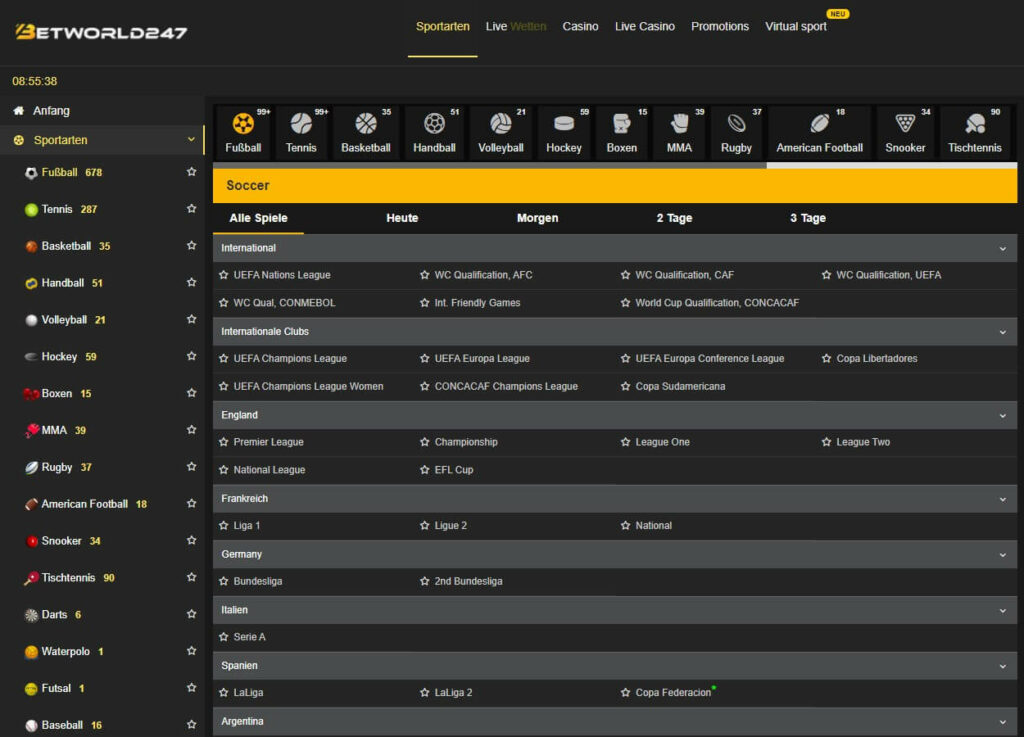Image resolution: width=1024 pixels, height=737 pixels.
Task: Collapse the International section chevron
Action: (x=1002, y=249)
